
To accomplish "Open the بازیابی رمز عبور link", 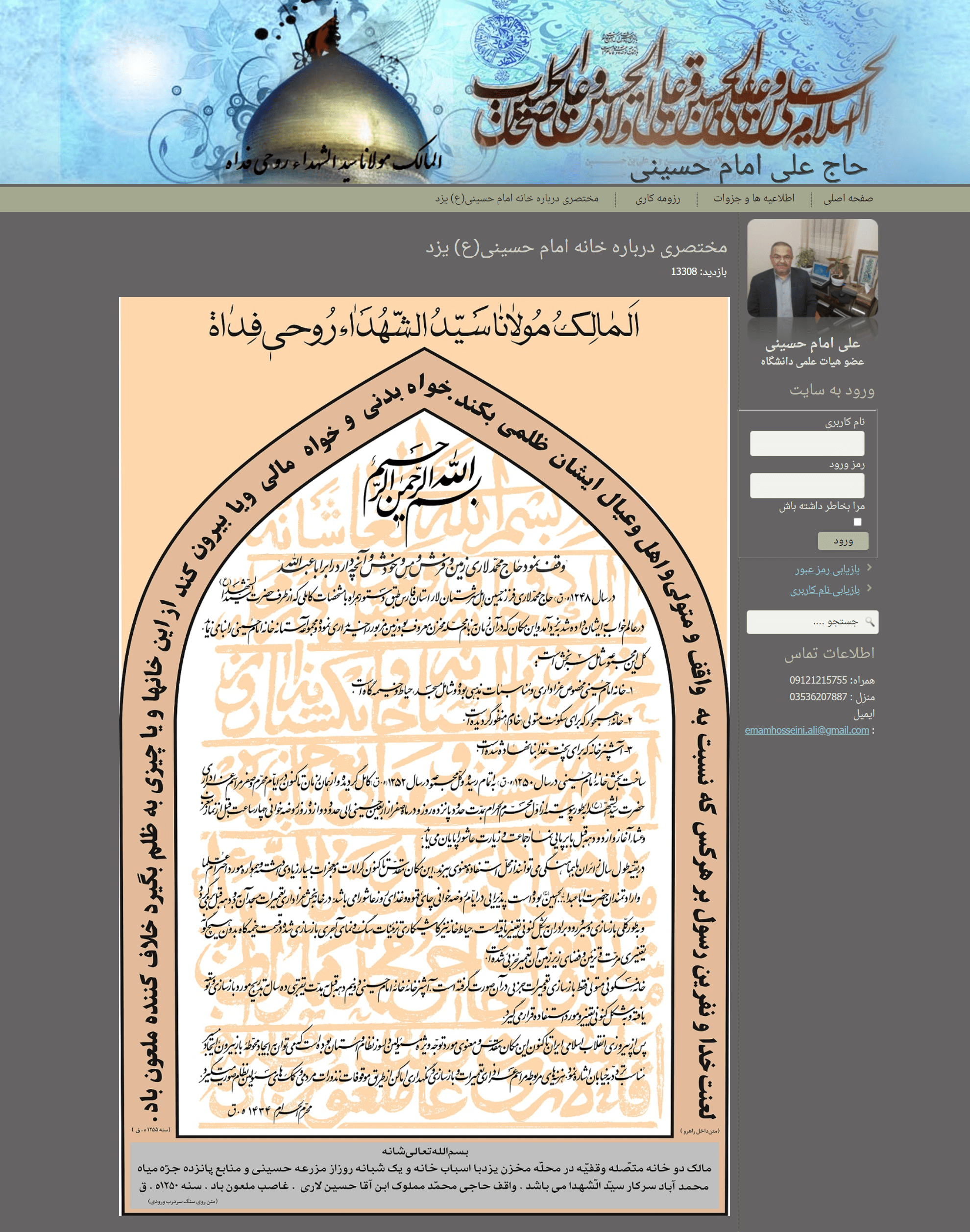I will pyautogui.click(x=827, y=569).
